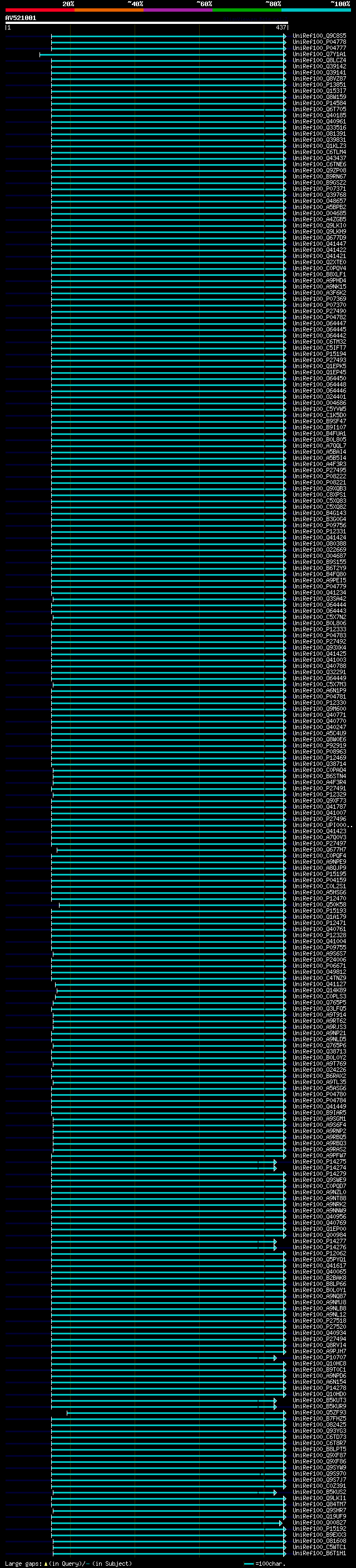Click hit label UniRef100_P13851

319,85
